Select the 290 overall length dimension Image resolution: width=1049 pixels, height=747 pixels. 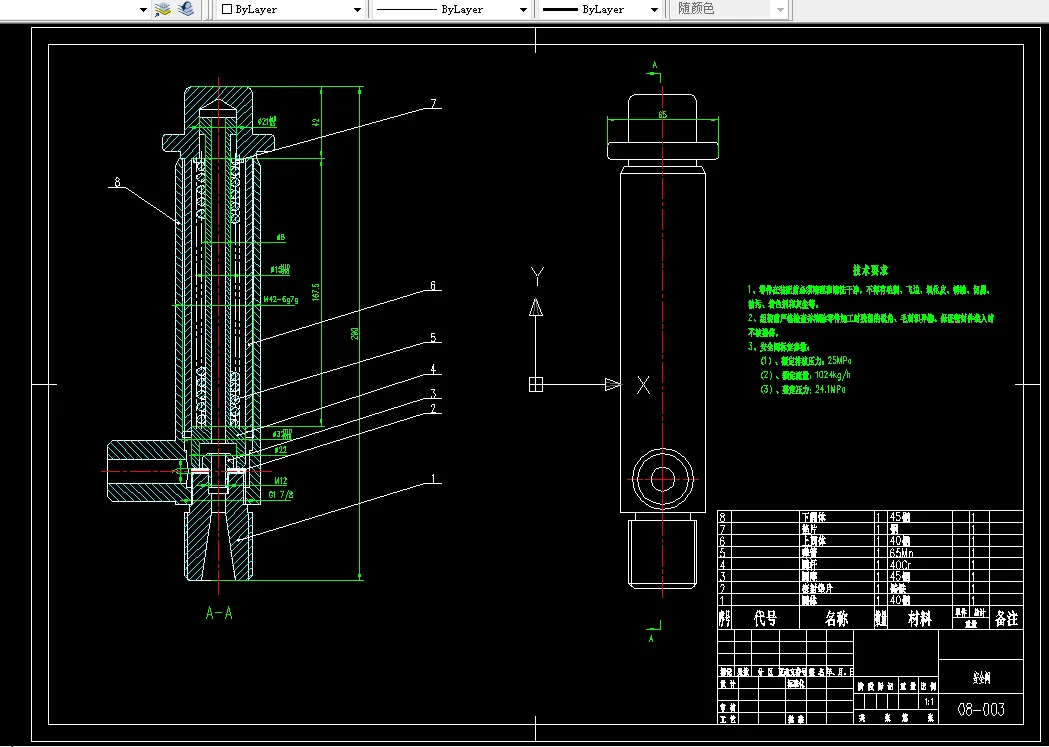354,333
